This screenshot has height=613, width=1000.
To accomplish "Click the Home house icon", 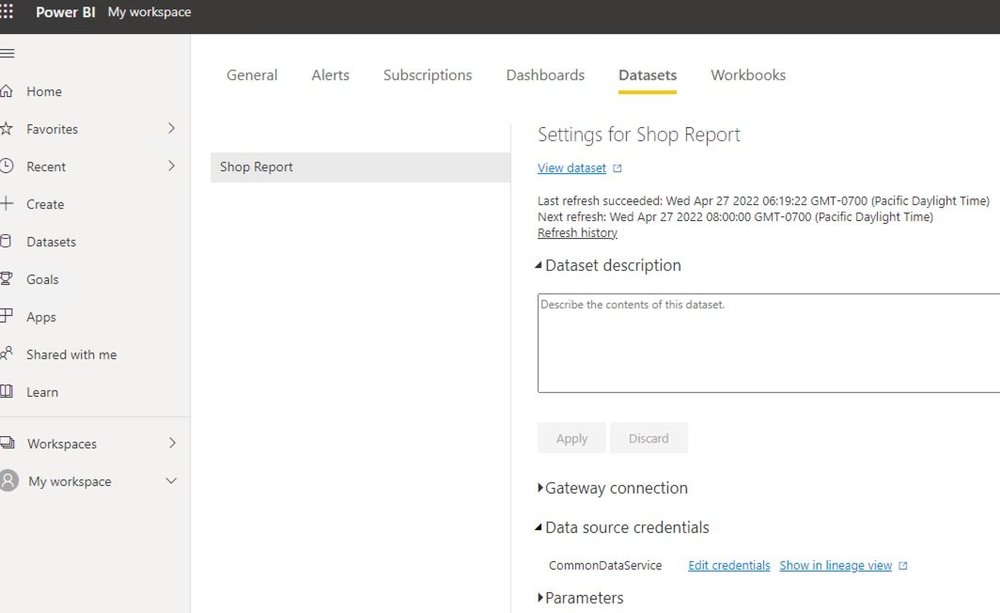I will (6, 91).
